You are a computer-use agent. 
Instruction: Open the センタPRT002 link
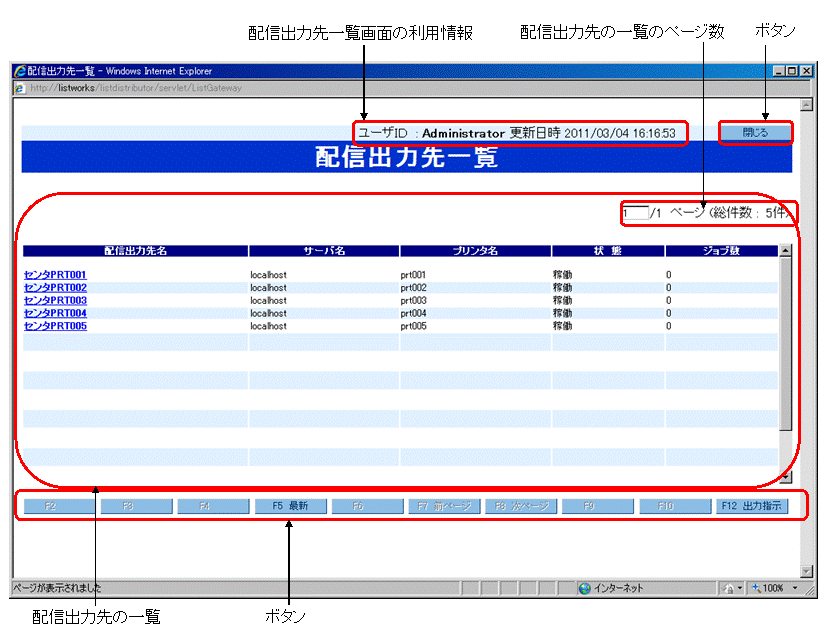55,287
